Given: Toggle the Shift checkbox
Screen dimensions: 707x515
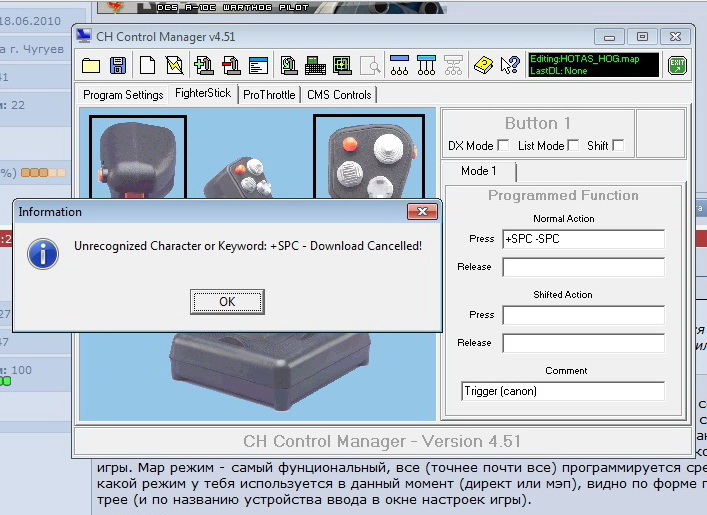Looking at the screenshot, I should tap(618, 145).
